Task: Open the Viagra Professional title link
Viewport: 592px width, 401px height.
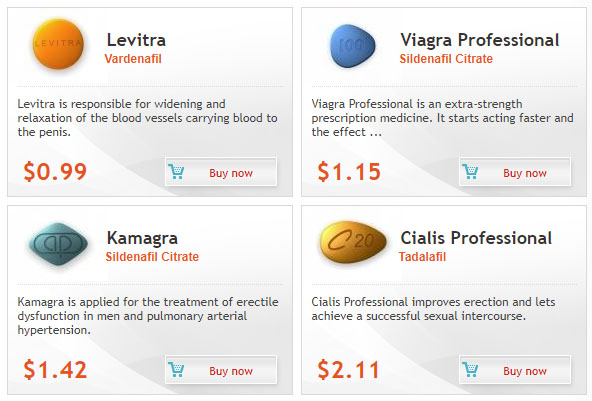Action: [479, 40]
